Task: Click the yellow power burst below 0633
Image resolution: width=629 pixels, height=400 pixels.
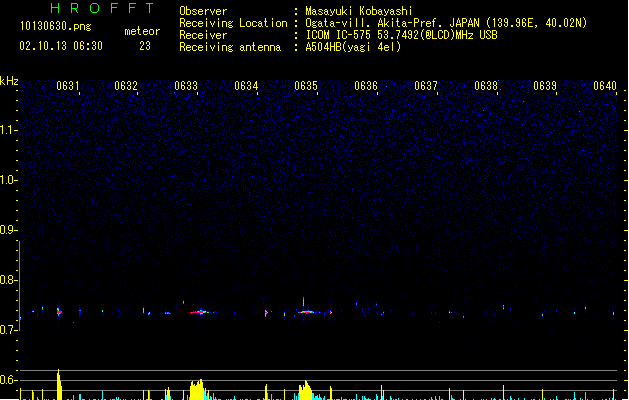Action: (x=197, y=390)
